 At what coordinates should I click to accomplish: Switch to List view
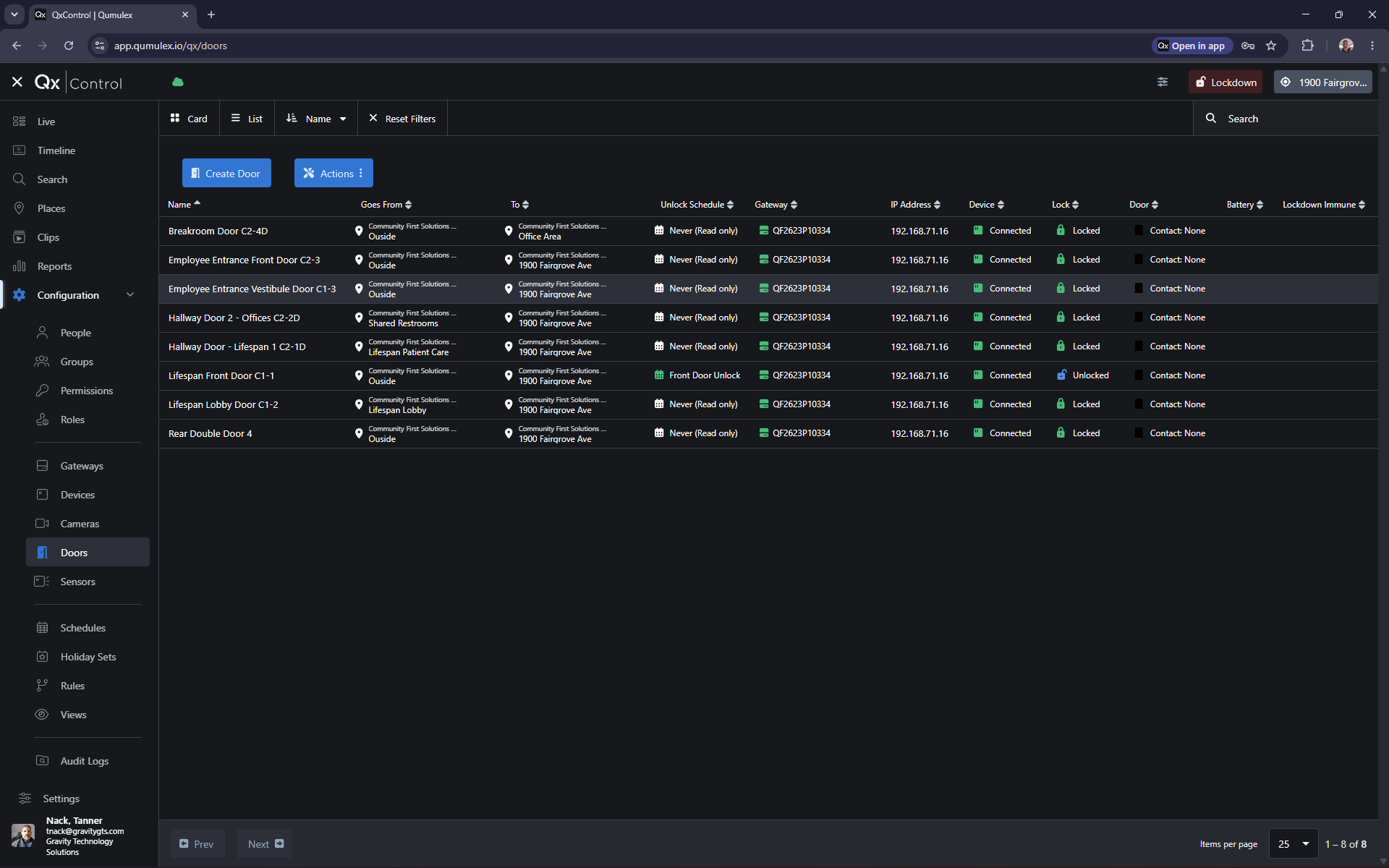point(247,119)
